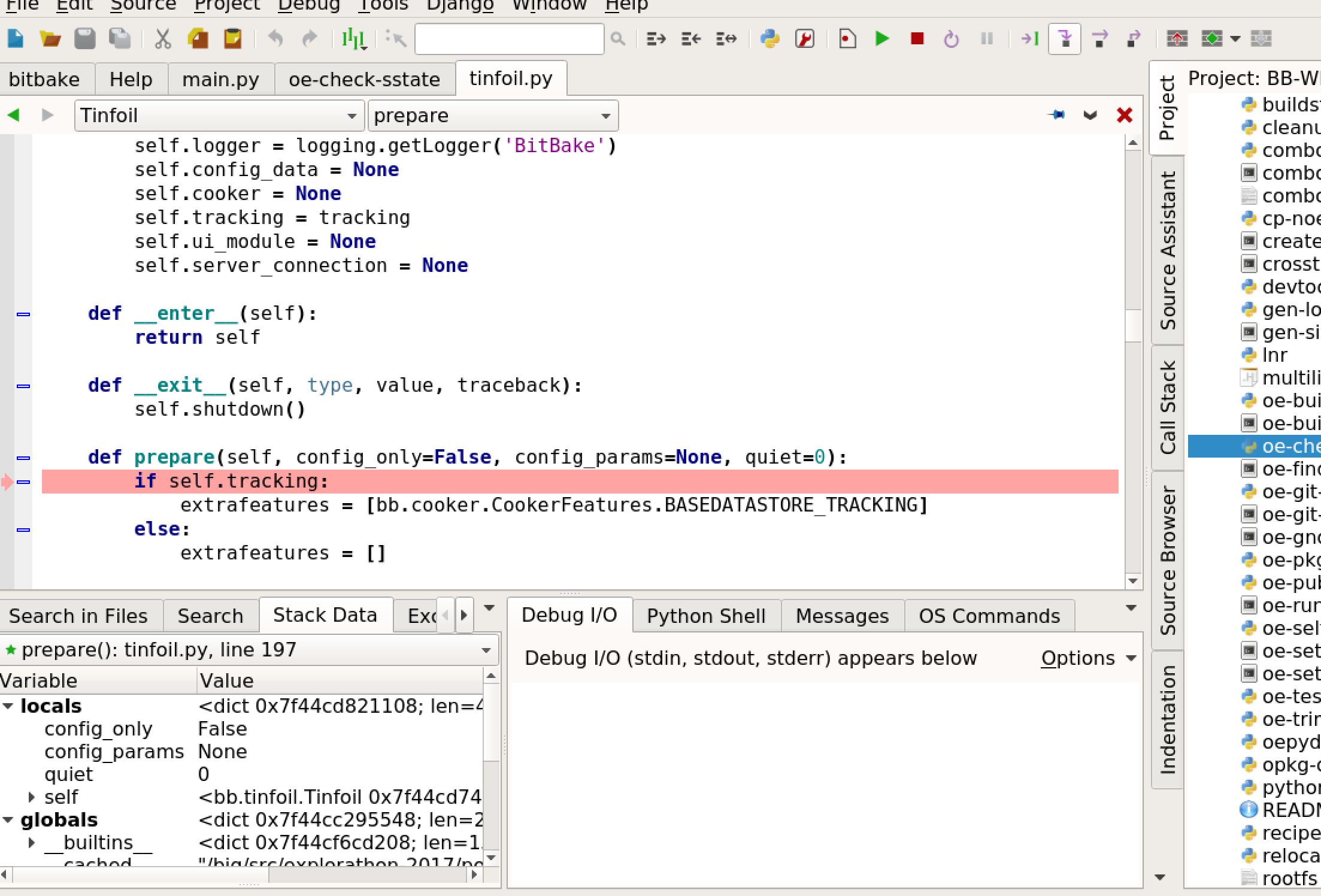Click the scissors cut icon
1321x896 pixels.
coord(162,40)
